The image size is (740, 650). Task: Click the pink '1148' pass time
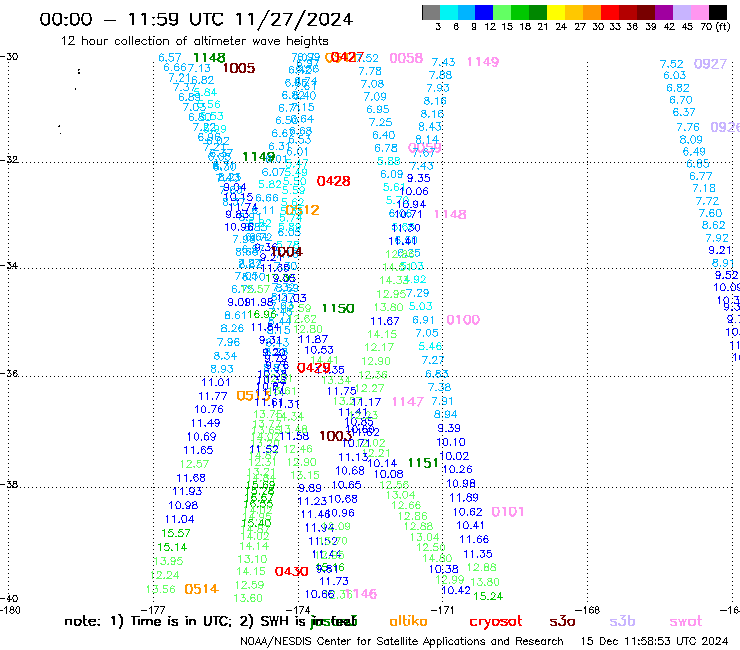[450, 215]
